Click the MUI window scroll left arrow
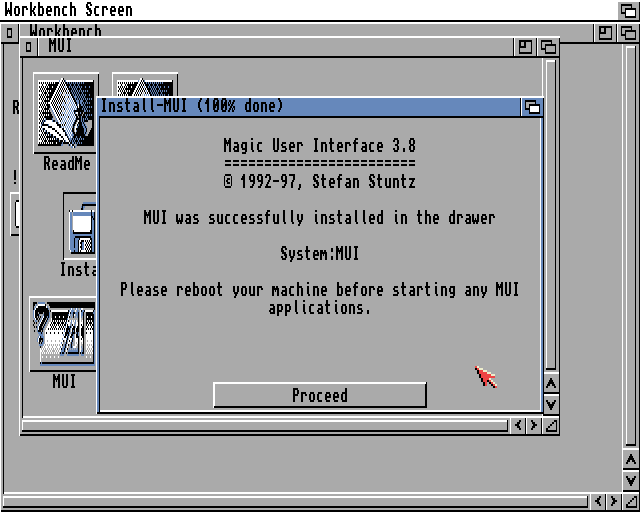 pos(518,425)
